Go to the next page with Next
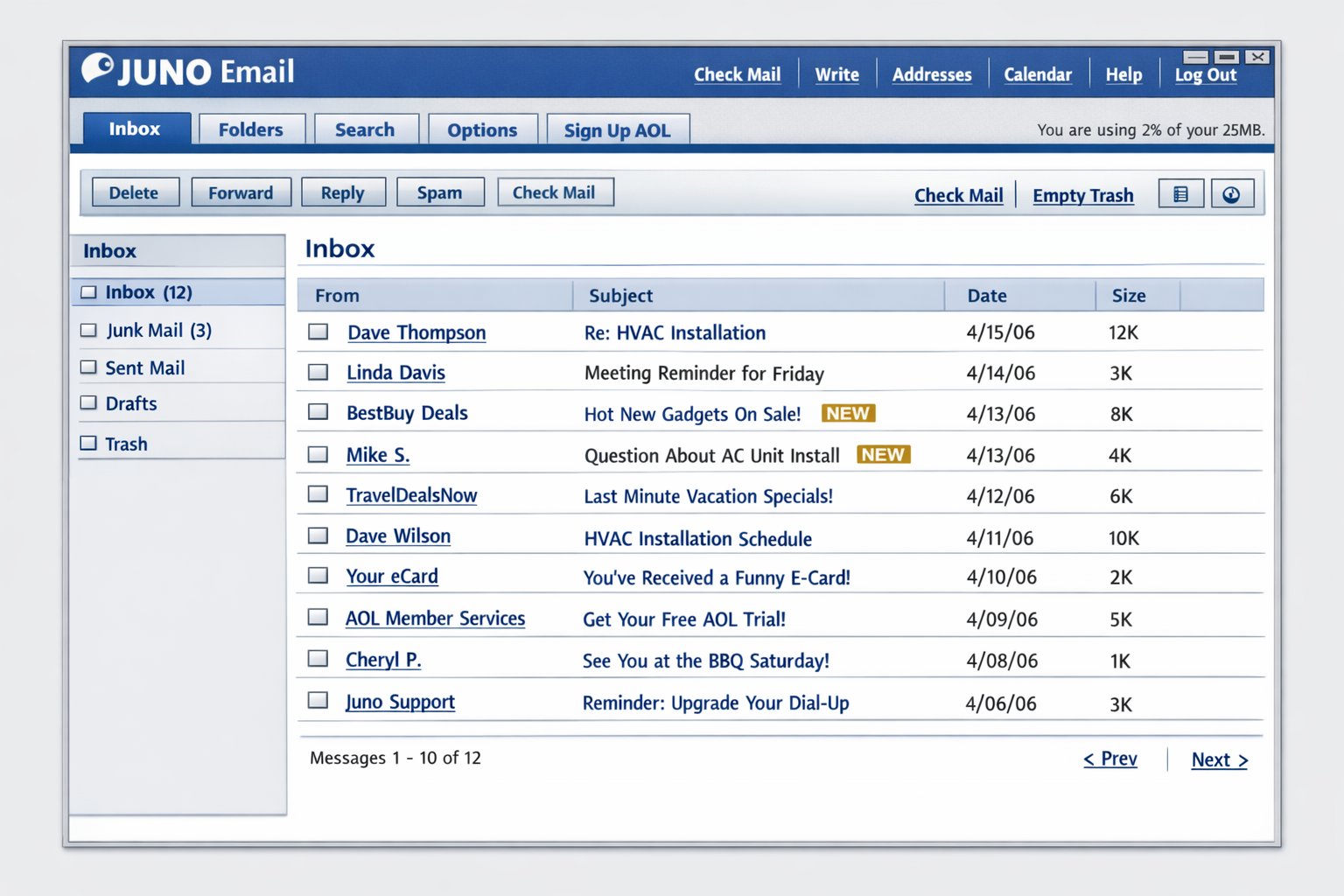Image resolution: width=1344 pixels, height=896 pixels. point(1220,759)
